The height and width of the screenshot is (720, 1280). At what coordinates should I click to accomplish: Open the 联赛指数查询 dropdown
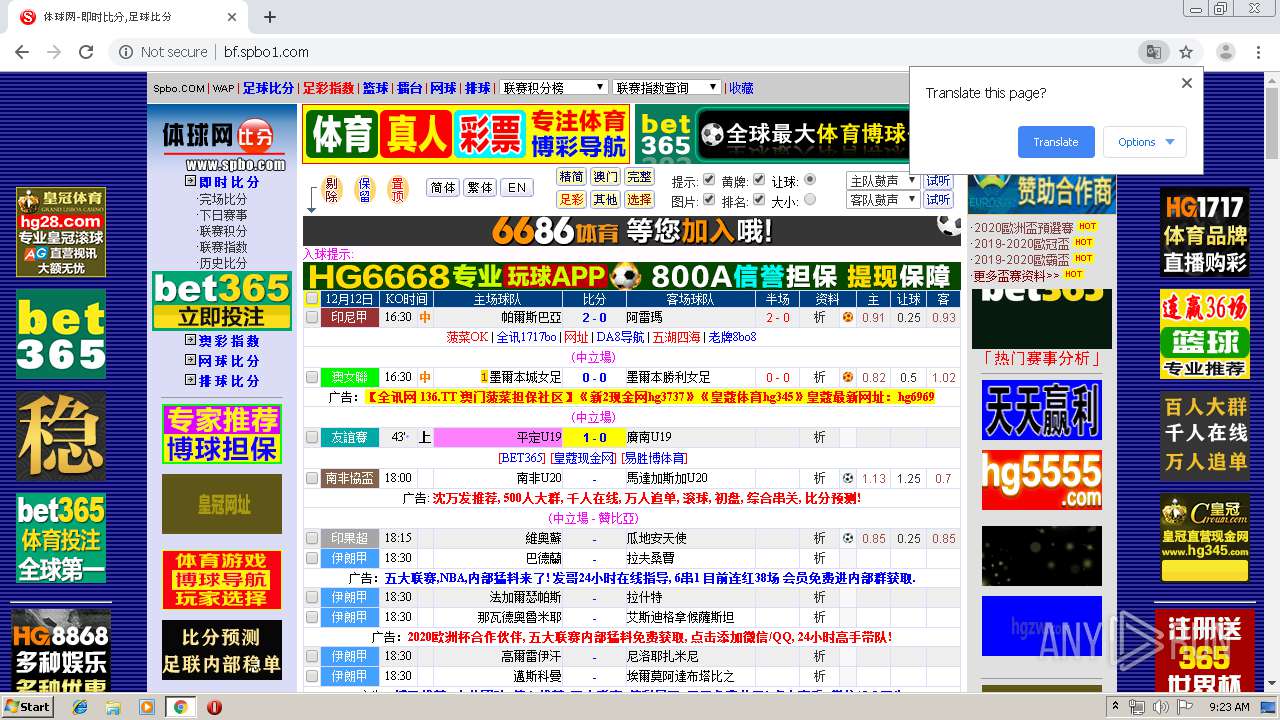(x=666, y=88)
